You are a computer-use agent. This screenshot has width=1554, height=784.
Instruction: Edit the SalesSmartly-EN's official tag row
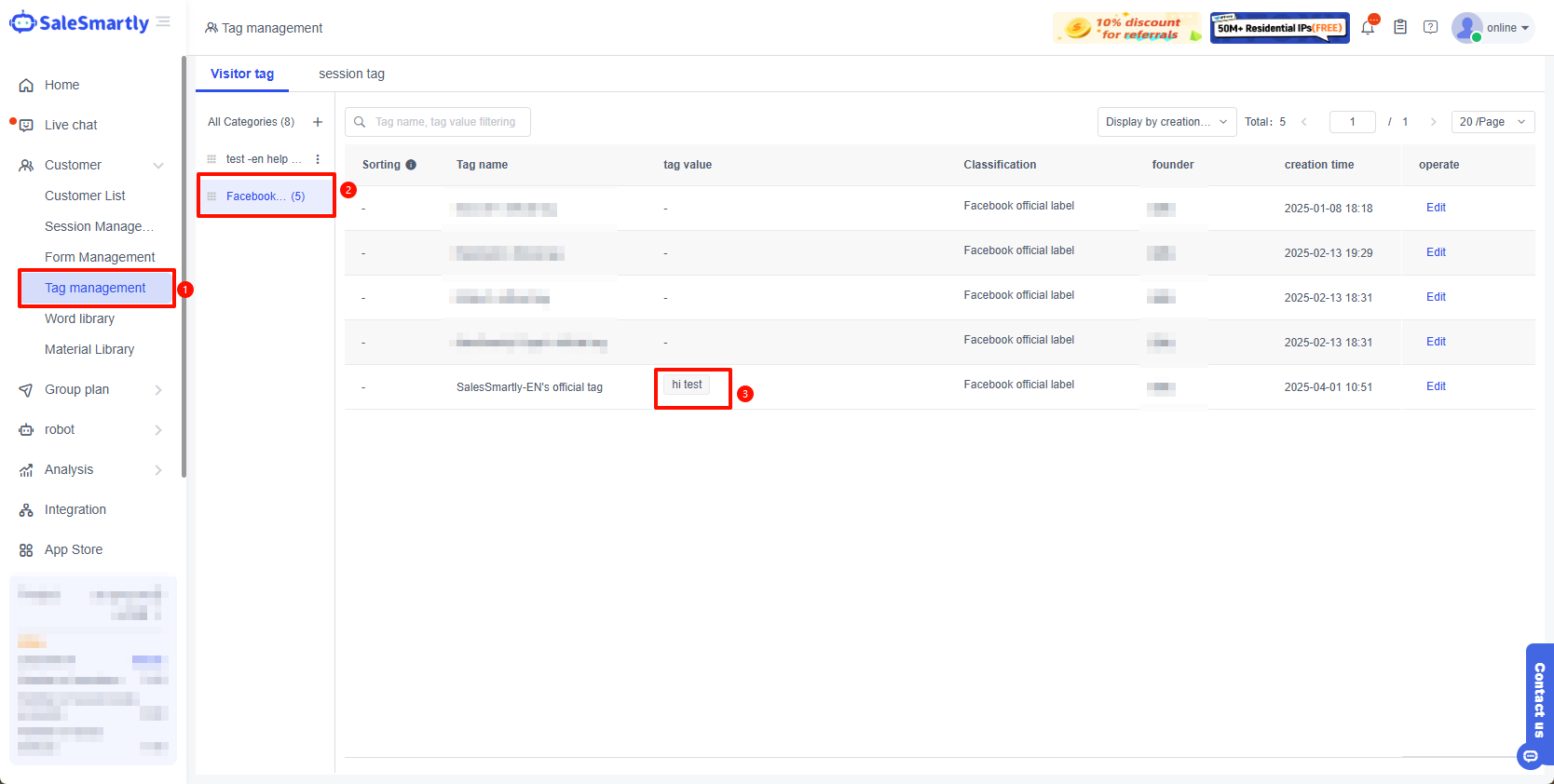click(x=1436, y=386)
